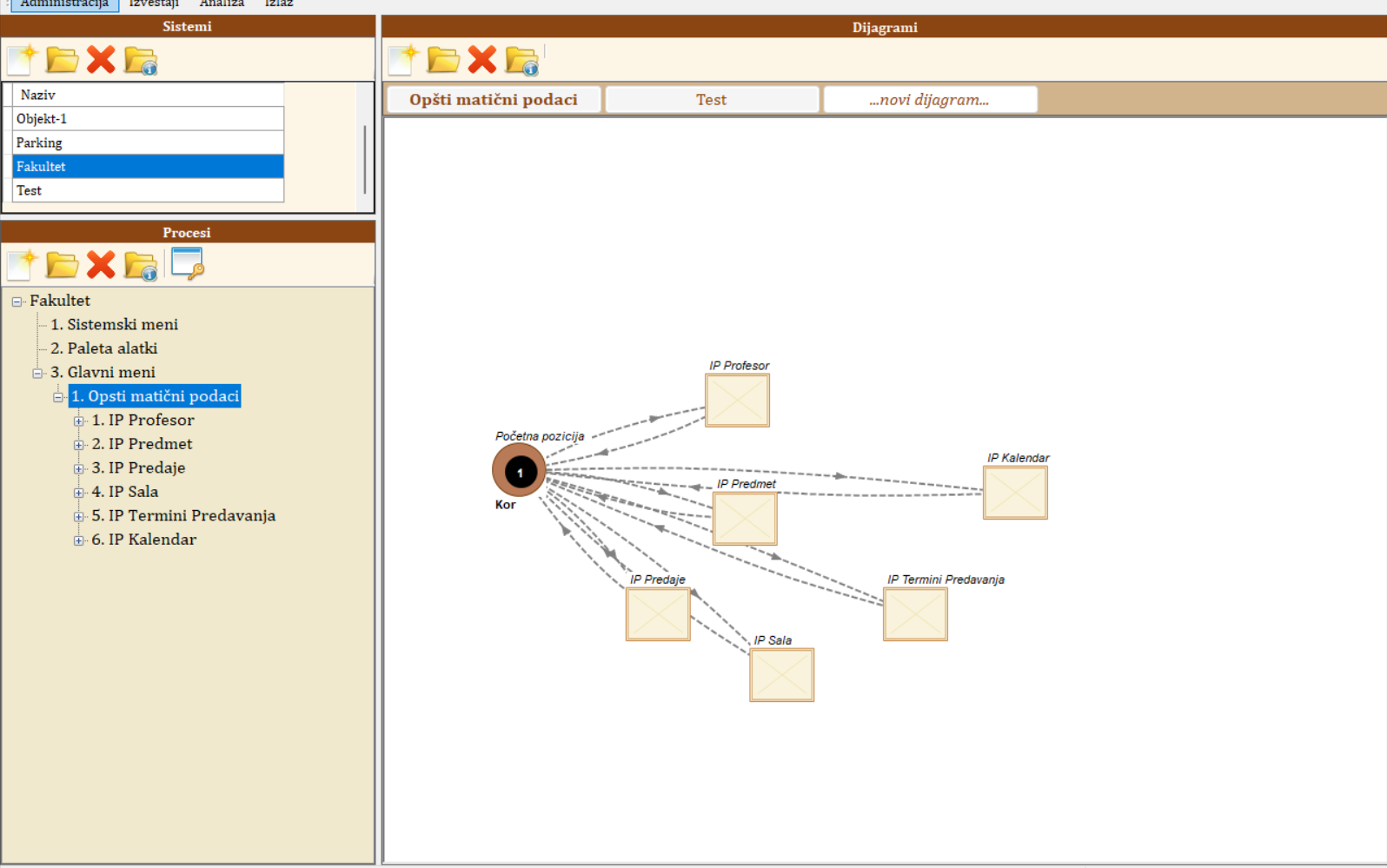The width and height of the screenshot is (1387, 868).
Task: Select 1. Opsti matični podaci tree item
Action: click(x=155, y=396)
